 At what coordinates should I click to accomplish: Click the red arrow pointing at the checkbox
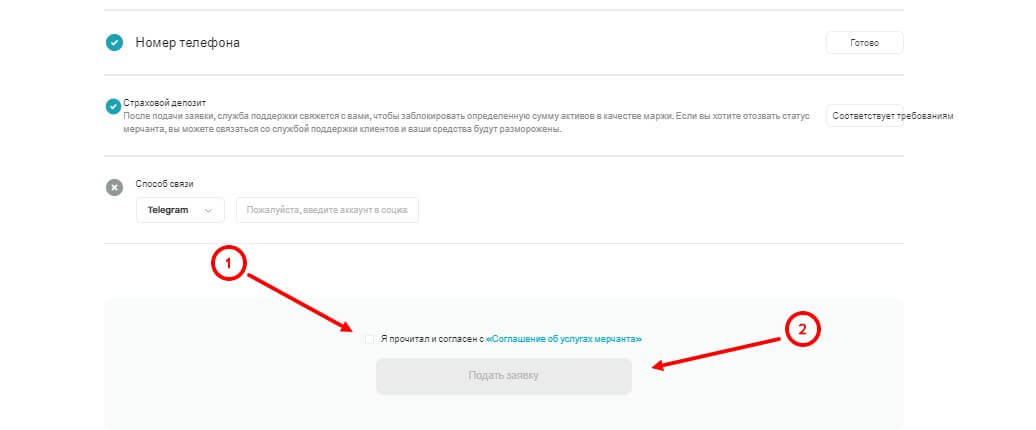295,299
